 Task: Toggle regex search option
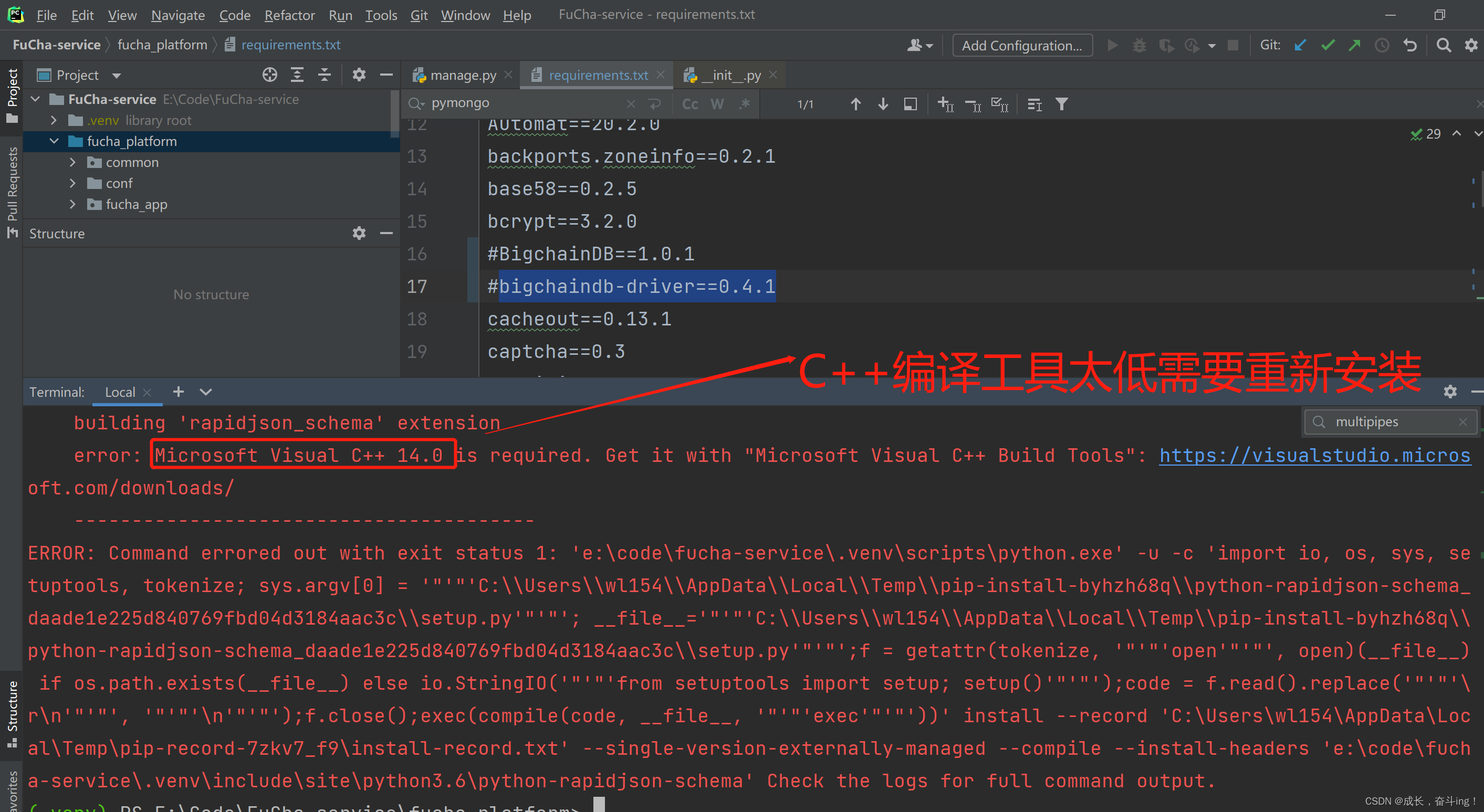745,104
